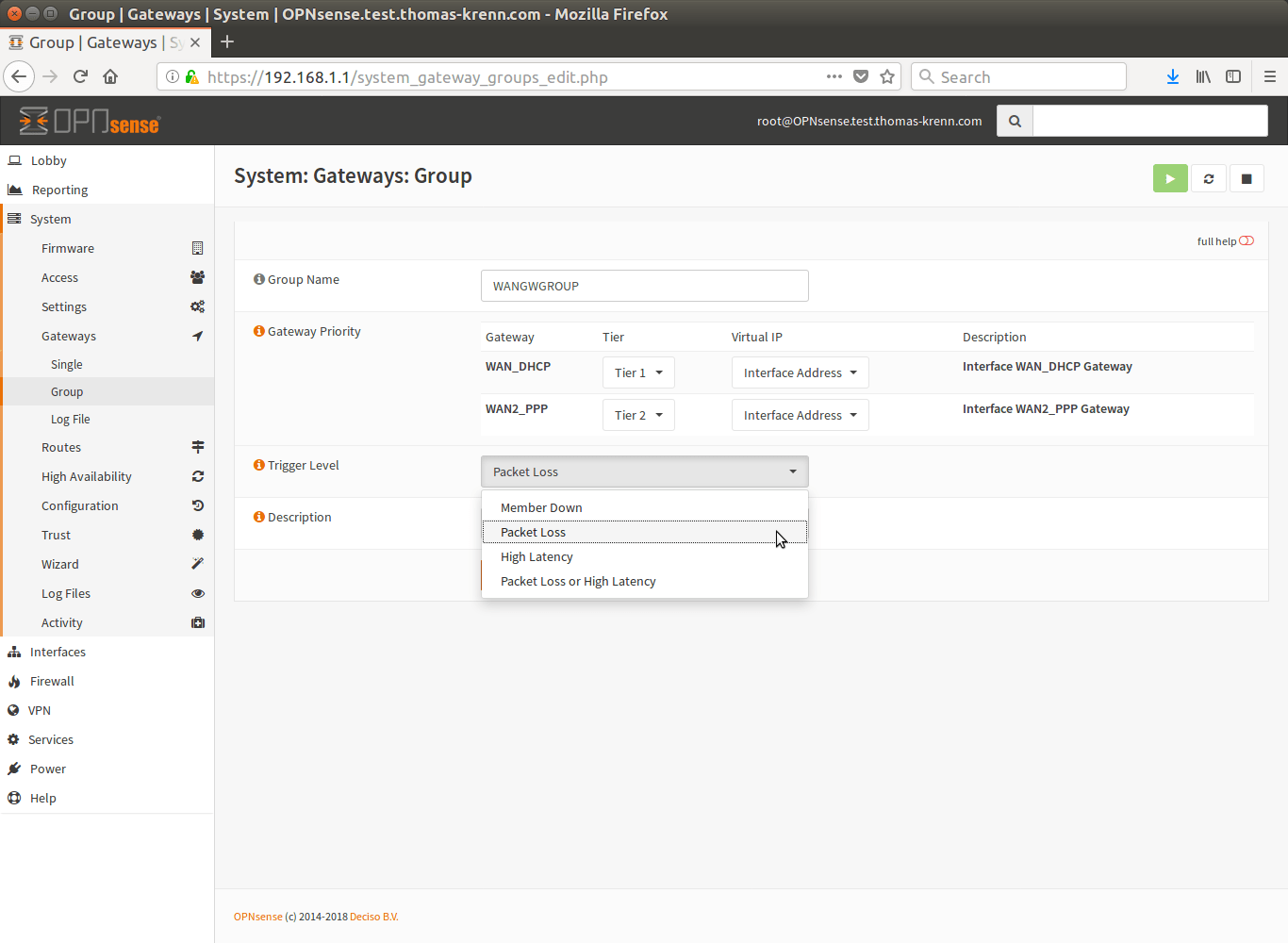The image size is (1288, 943).
Task: Click the restart service refresh icon
Action: [x=1208, y=178]
